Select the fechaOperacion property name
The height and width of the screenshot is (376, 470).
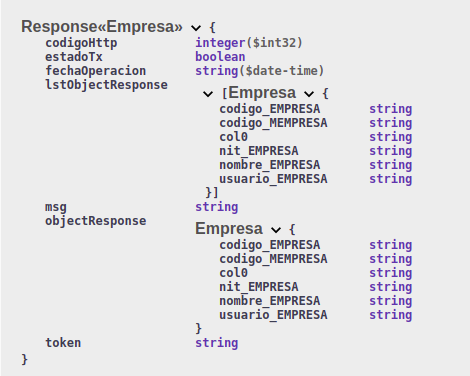96,71
